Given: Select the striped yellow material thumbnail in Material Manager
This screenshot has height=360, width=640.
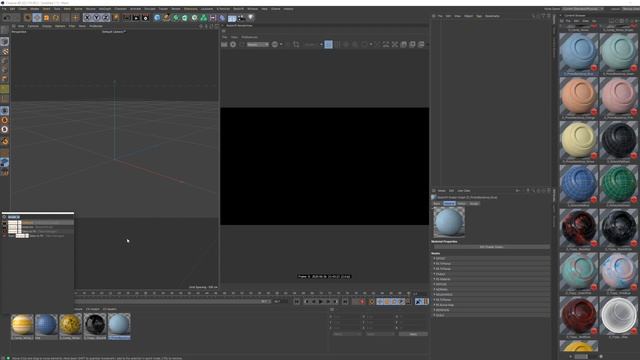Looking at the screenshot, I should (x=22, y=324).
